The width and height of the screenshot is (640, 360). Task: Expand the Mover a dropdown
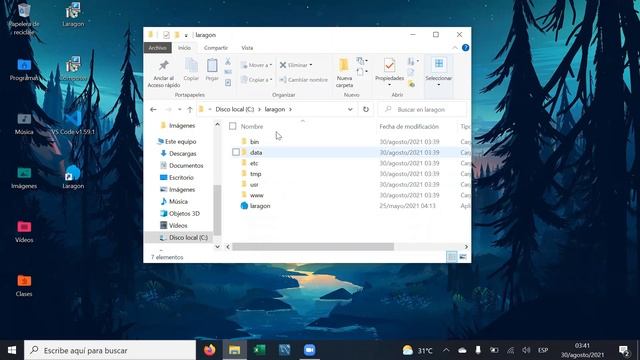click(x=271, y=65)
